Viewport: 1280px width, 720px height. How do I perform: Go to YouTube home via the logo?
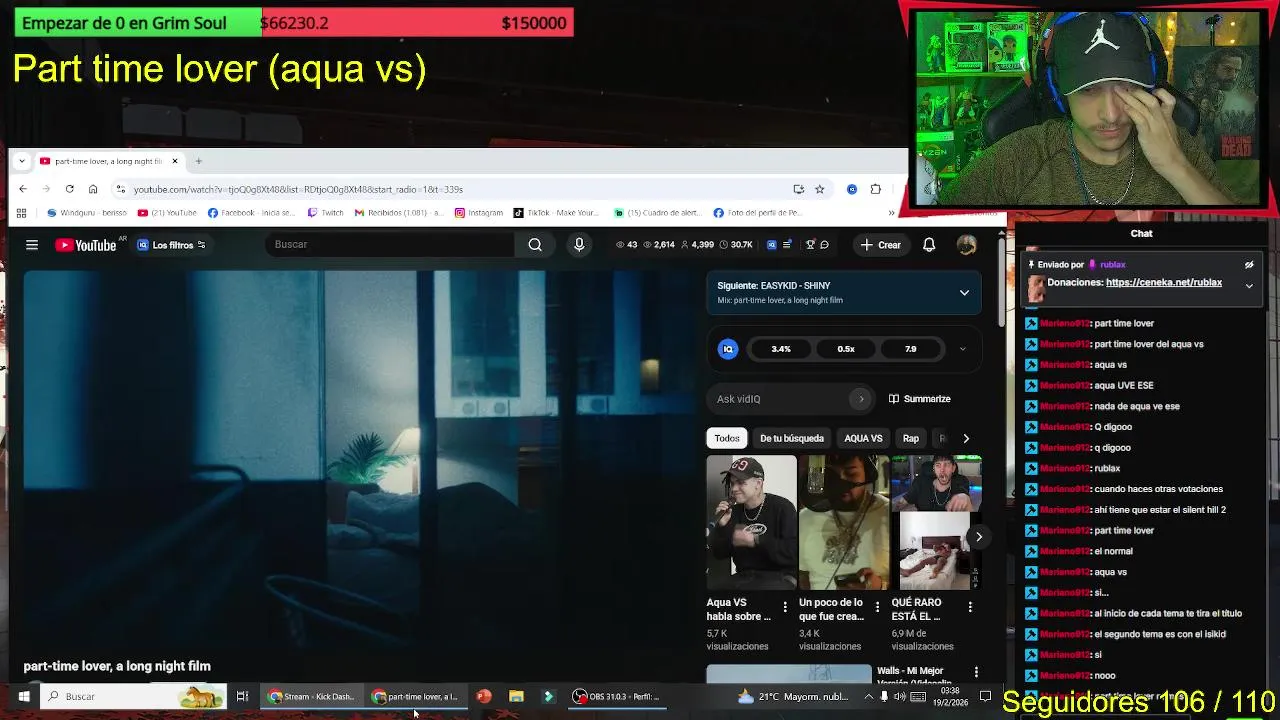tap(86, 245)
